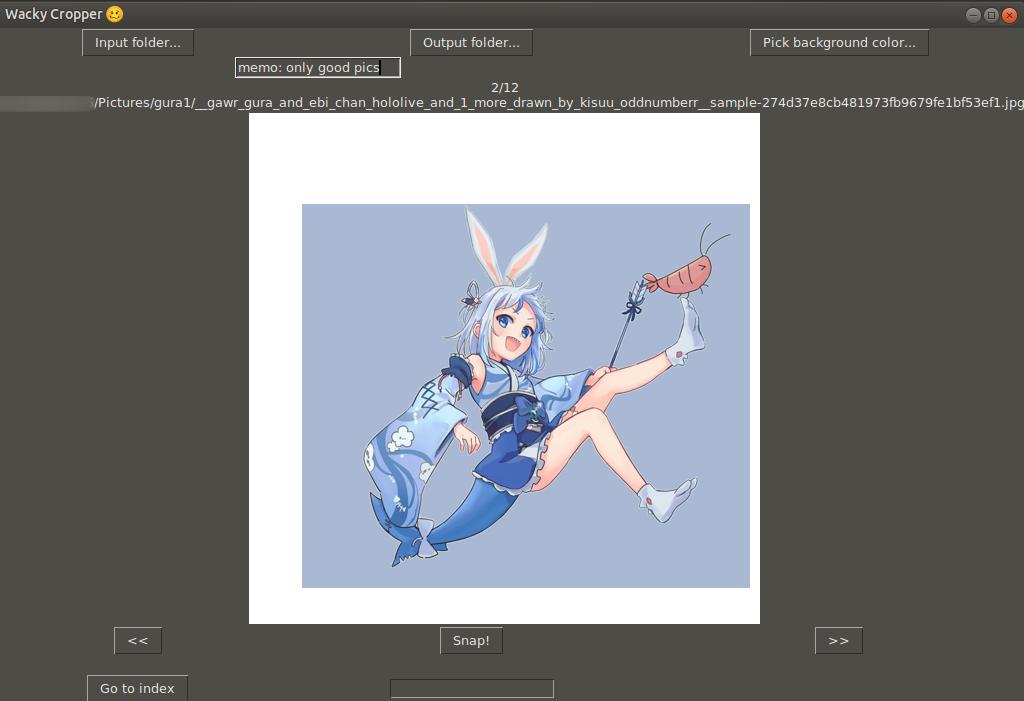Close the Wacky Cropper window
Viewport: 1024px width, 701px height.
click(1009, 15)
